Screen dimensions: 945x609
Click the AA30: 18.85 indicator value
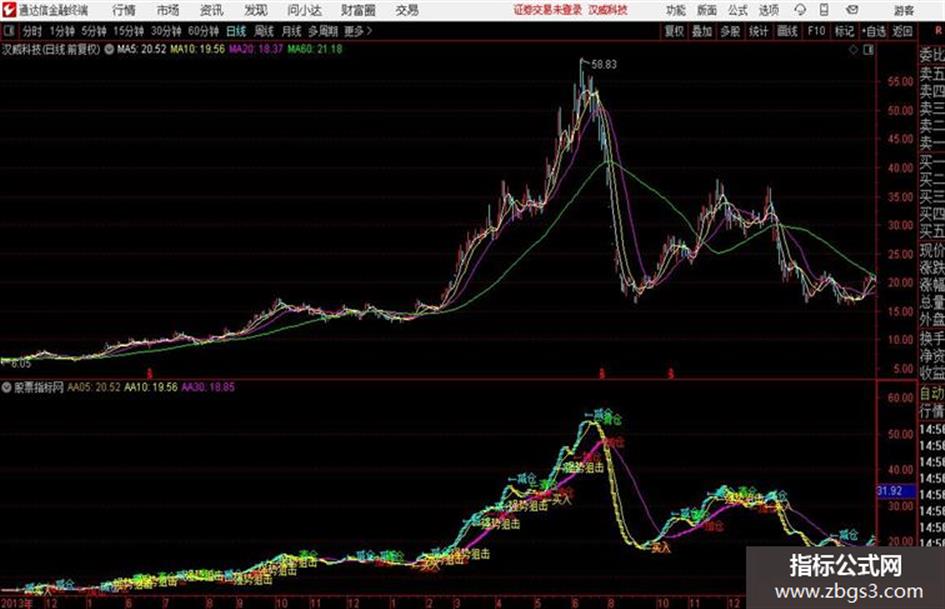[208, 387]
